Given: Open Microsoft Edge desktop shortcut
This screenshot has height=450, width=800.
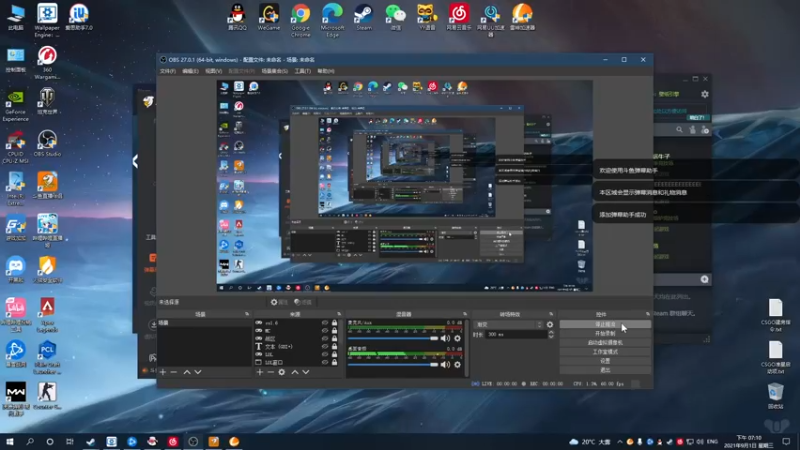Looking at the screenshot, I should (332, 20).
